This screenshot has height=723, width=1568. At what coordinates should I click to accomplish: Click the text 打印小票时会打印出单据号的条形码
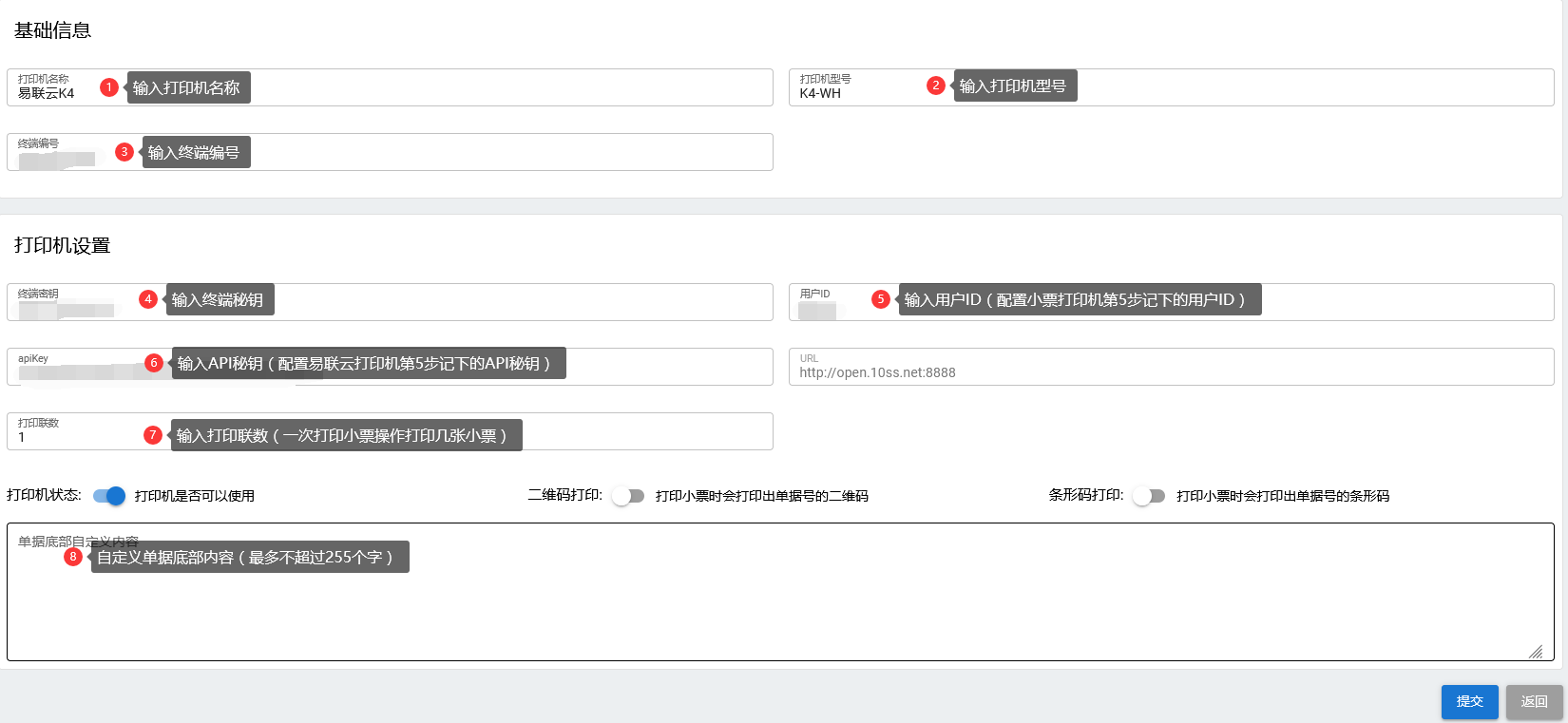point(1283,496)
